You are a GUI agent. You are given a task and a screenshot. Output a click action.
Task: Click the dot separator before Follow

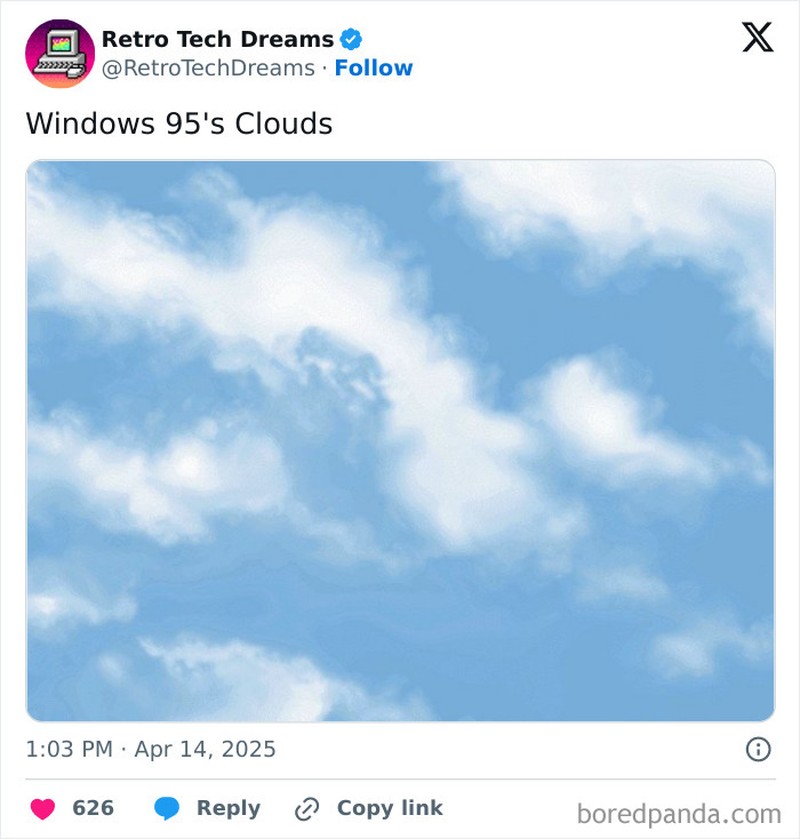[324, 68]
